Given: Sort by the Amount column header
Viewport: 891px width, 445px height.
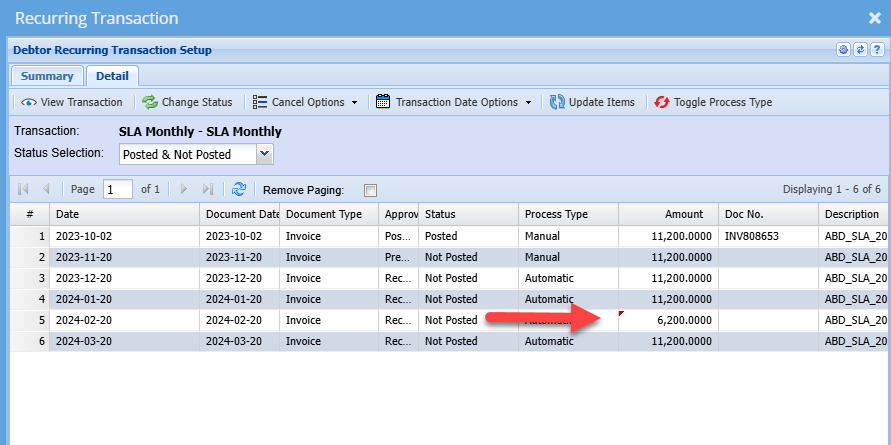Looking at the screenshot, I should (668, 214).
